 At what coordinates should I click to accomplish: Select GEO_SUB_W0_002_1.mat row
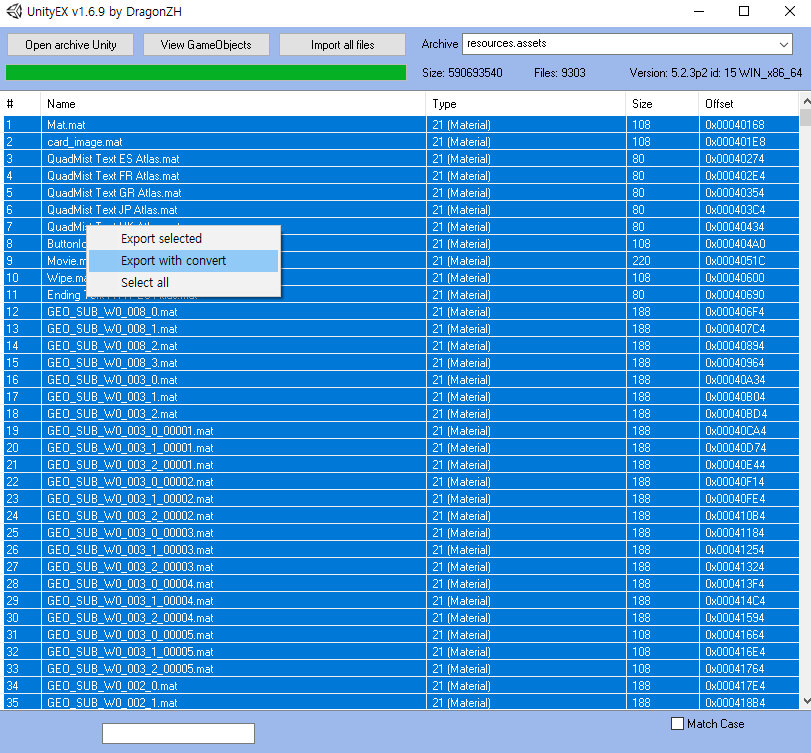coord(401,703)
